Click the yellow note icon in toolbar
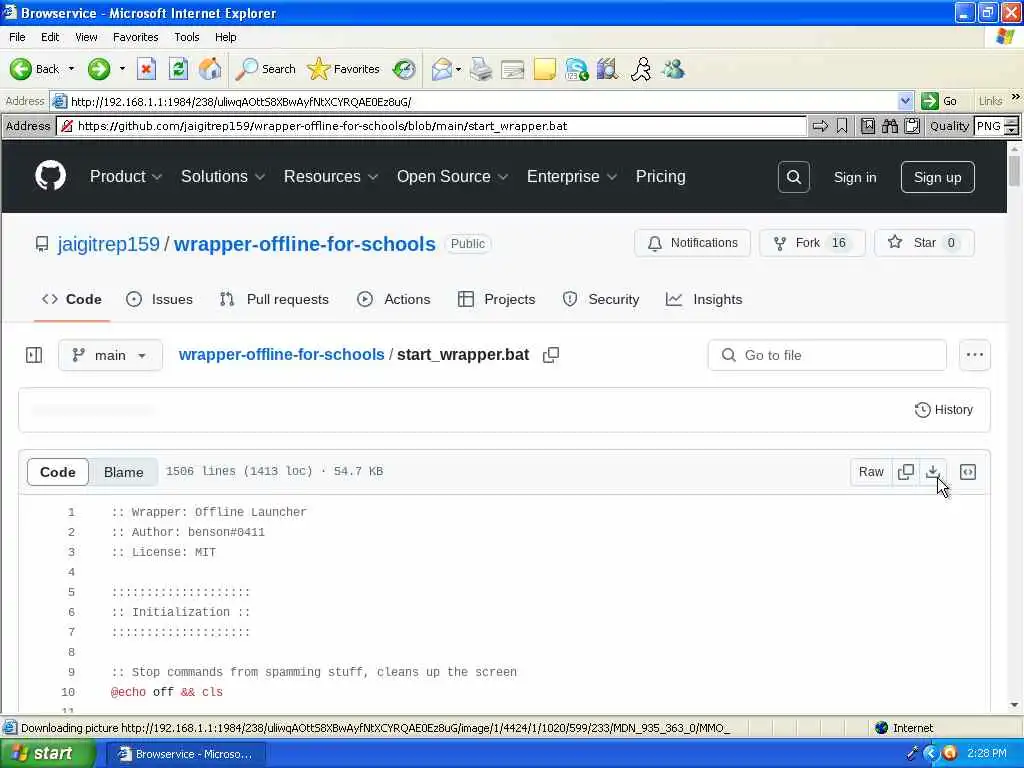Viewport: 1024px width, 768px height. point(545,69)
